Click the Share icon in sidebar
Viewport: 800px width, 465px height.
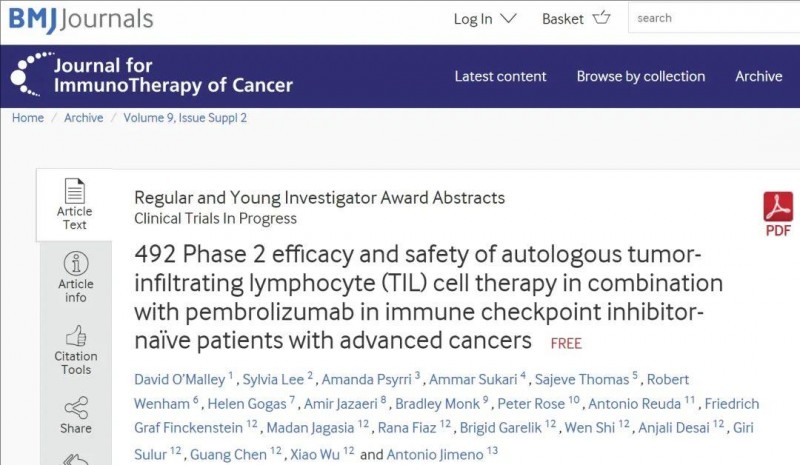pos(75,407)
